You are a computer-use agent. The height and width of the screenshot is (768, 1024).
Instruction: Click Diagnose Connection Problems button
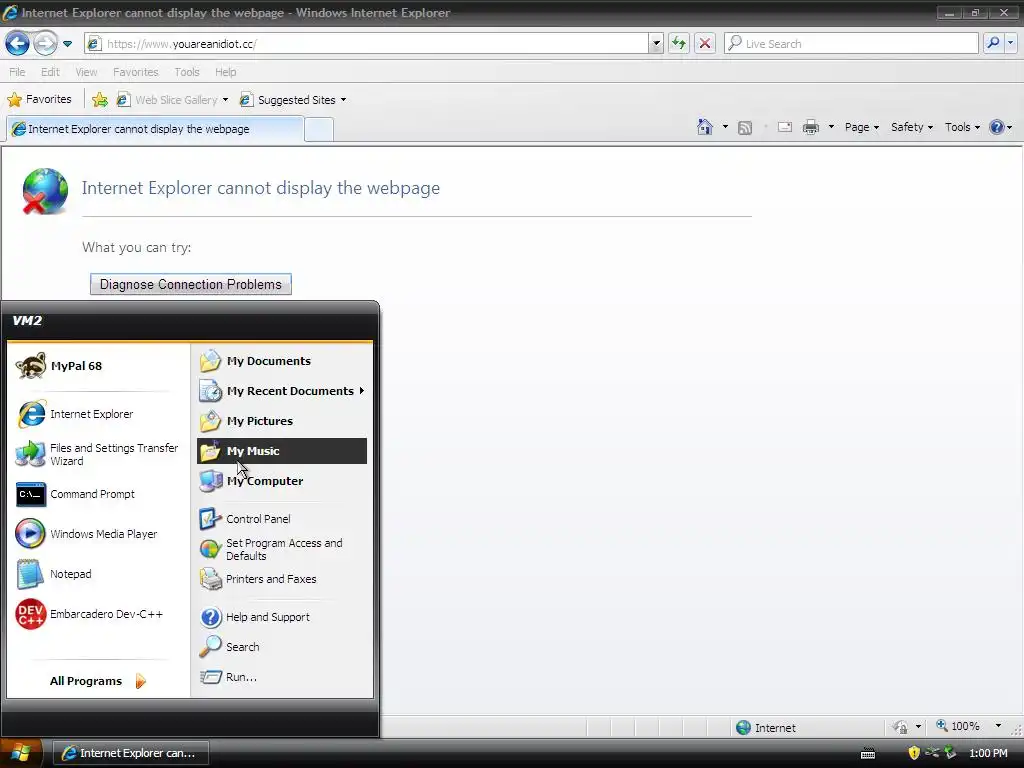coord(191,284)
